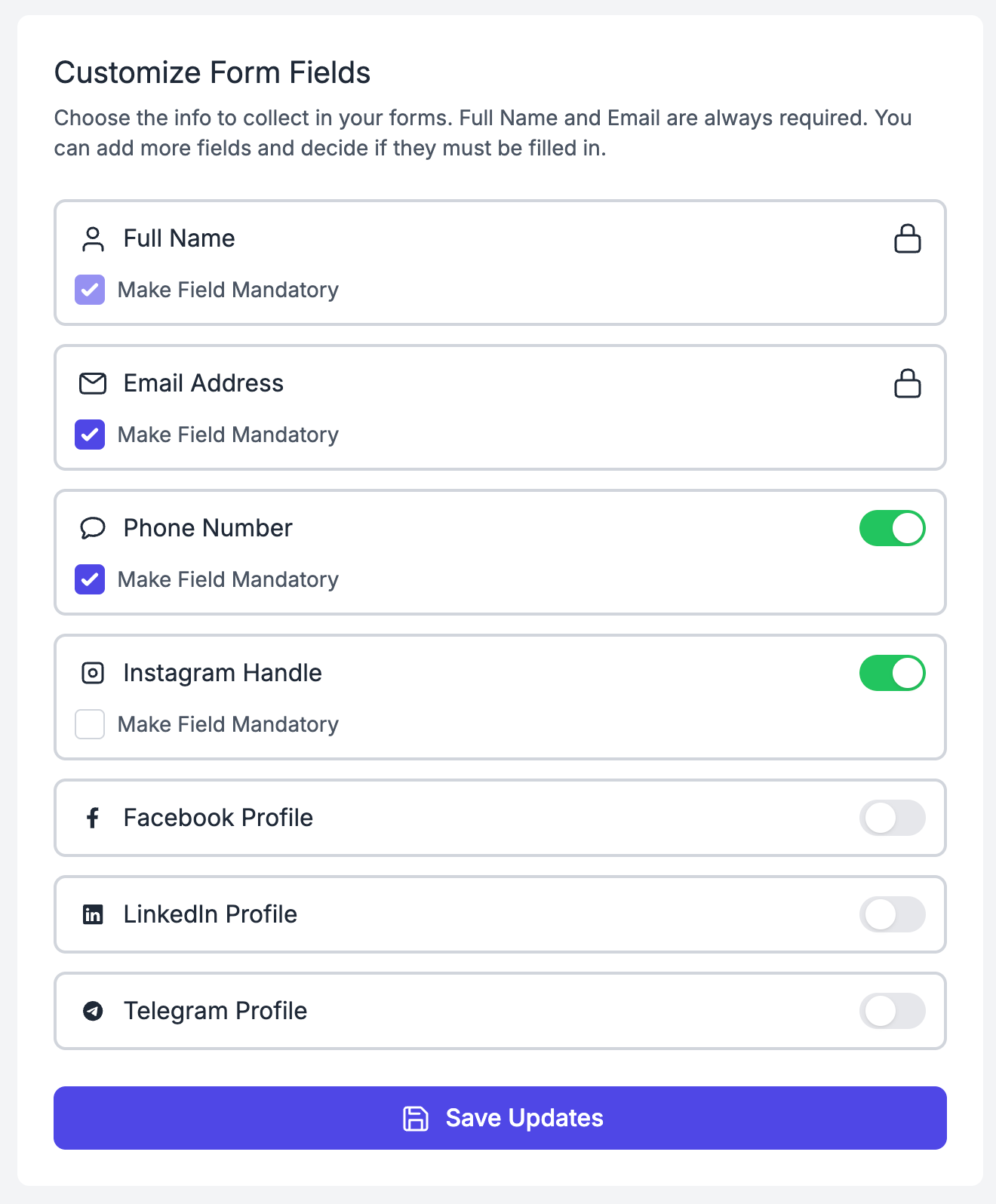
Task: Turn off the Instagram Handle toggle
Action: tap(892, 673)
